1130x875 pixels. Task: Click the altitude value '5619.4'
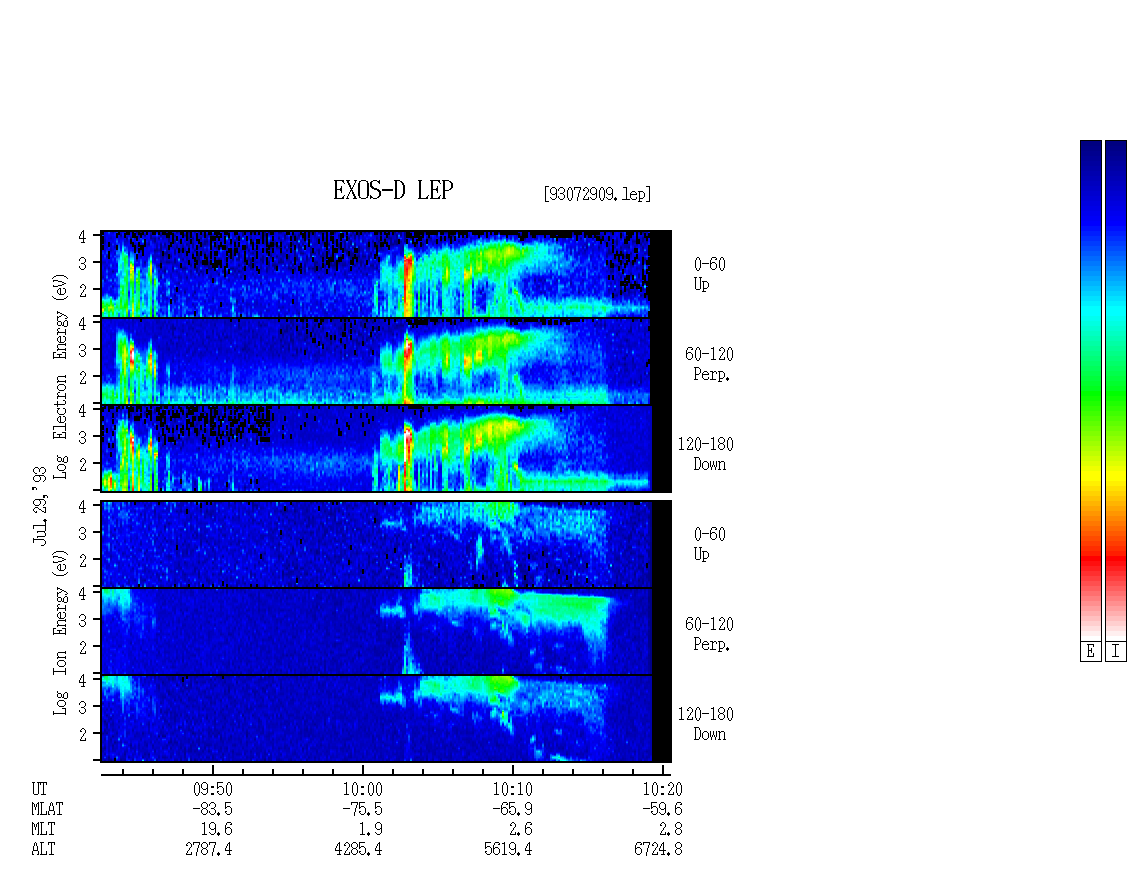tap(509, 850)
